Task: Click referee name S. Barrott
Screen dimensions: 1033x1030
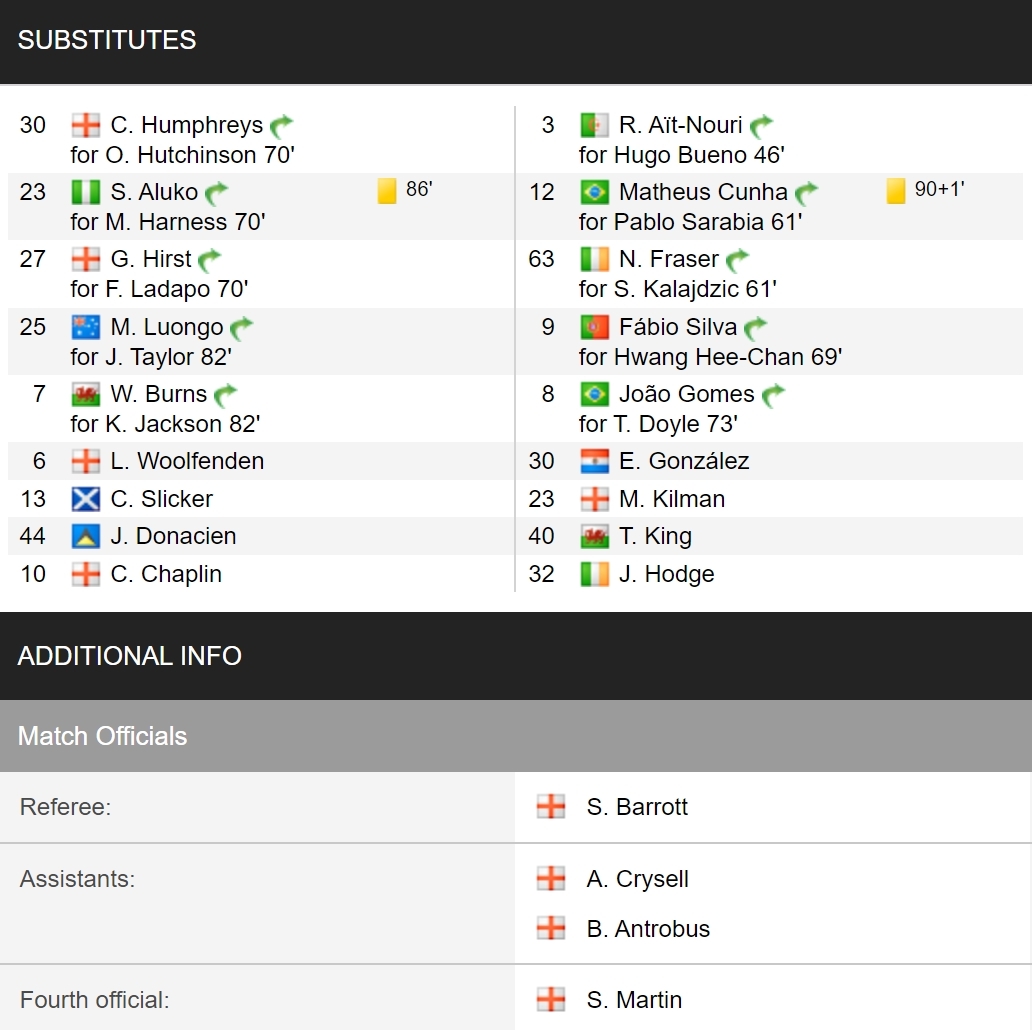Action: [x=637, y=807]
